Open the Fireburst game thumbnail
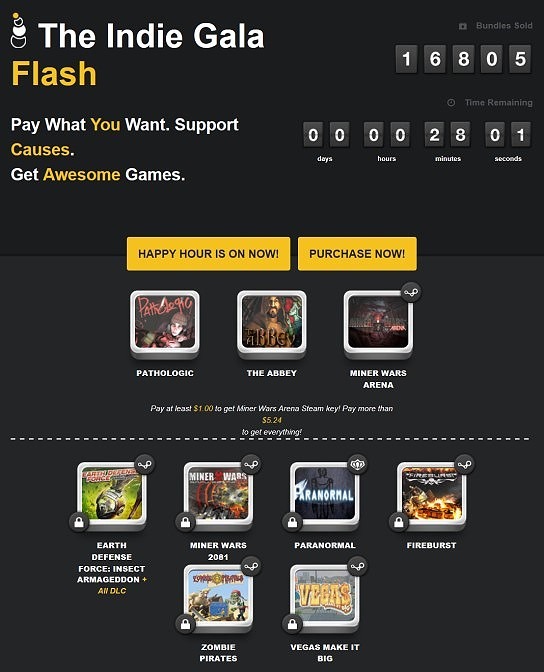The width and height of the screenshot is (544, 672). [x=431, y=496]
